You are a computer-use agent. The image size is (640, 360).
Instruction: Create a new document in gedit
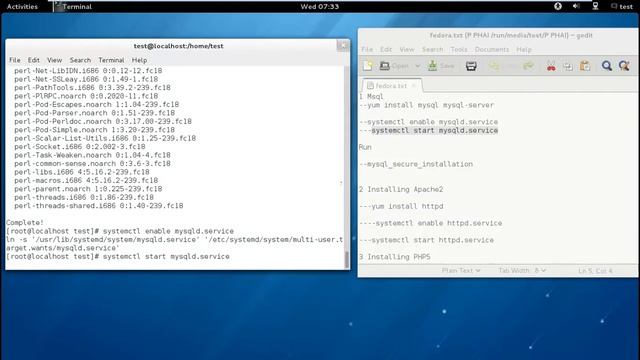(x=368, y=66)
